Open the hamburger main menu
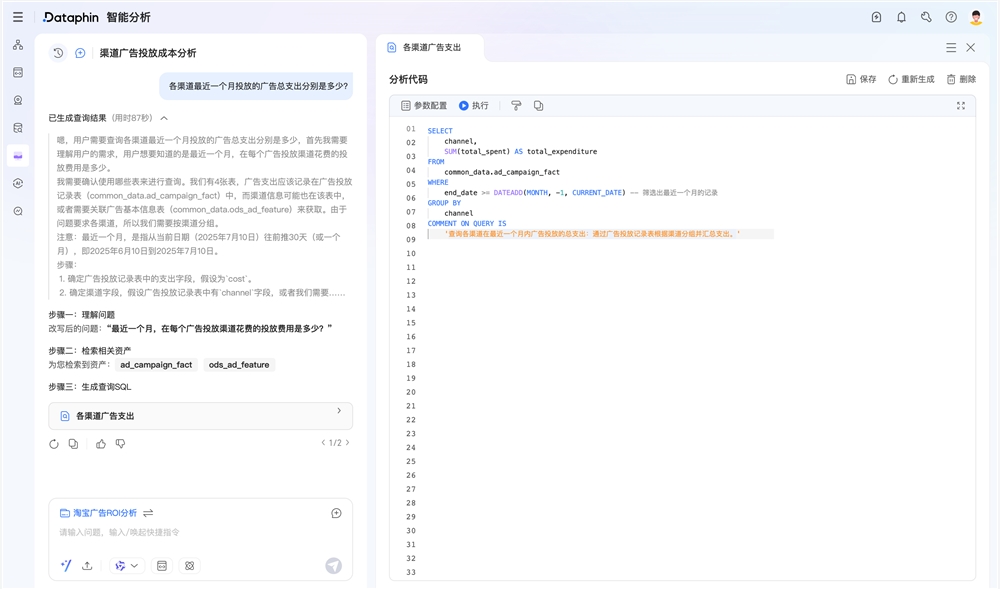 (18, 17)
